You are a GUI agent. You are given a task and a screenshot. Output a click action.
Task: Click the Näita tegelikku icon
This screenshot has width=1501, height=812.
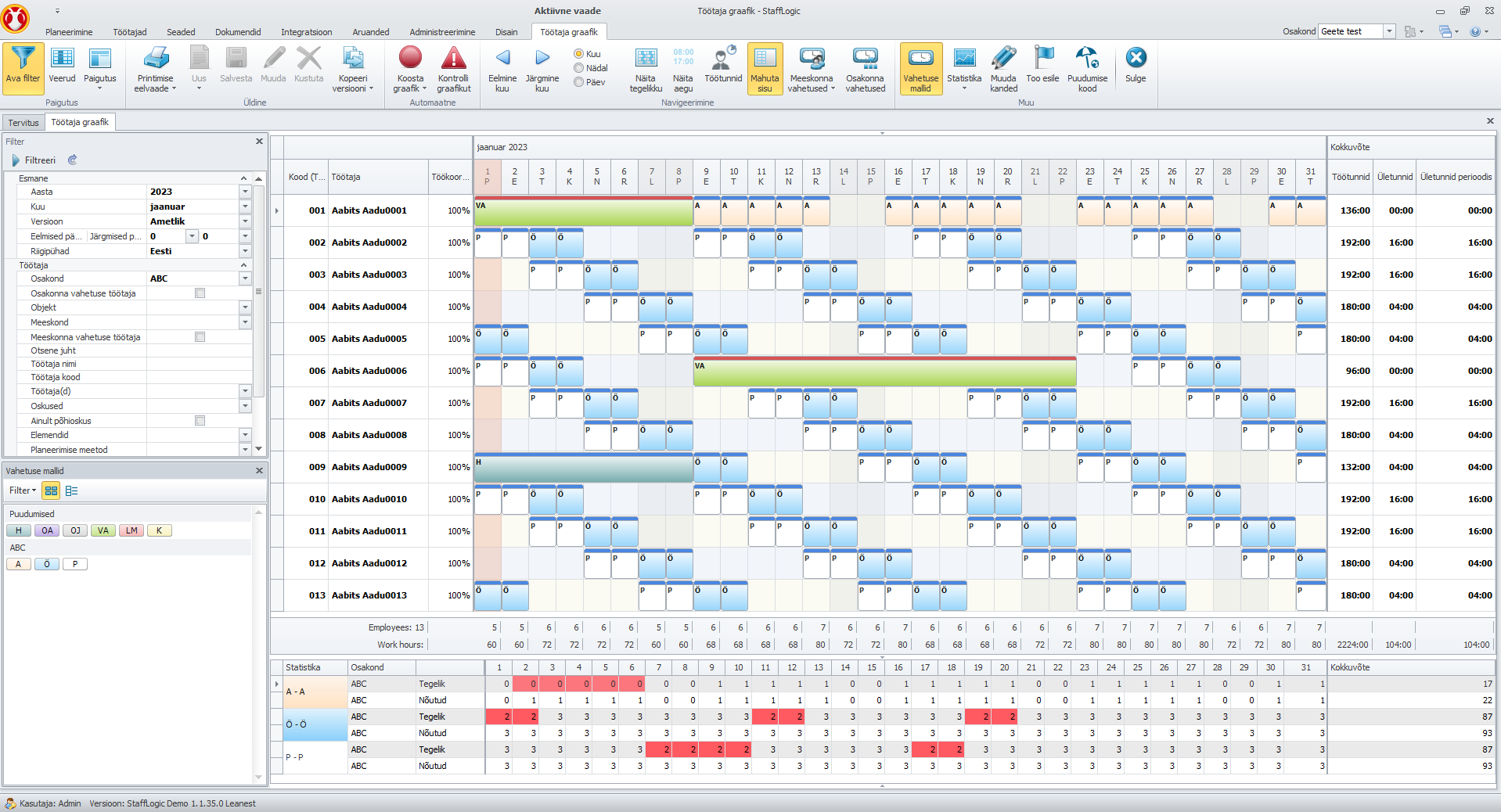coord(646,58)
